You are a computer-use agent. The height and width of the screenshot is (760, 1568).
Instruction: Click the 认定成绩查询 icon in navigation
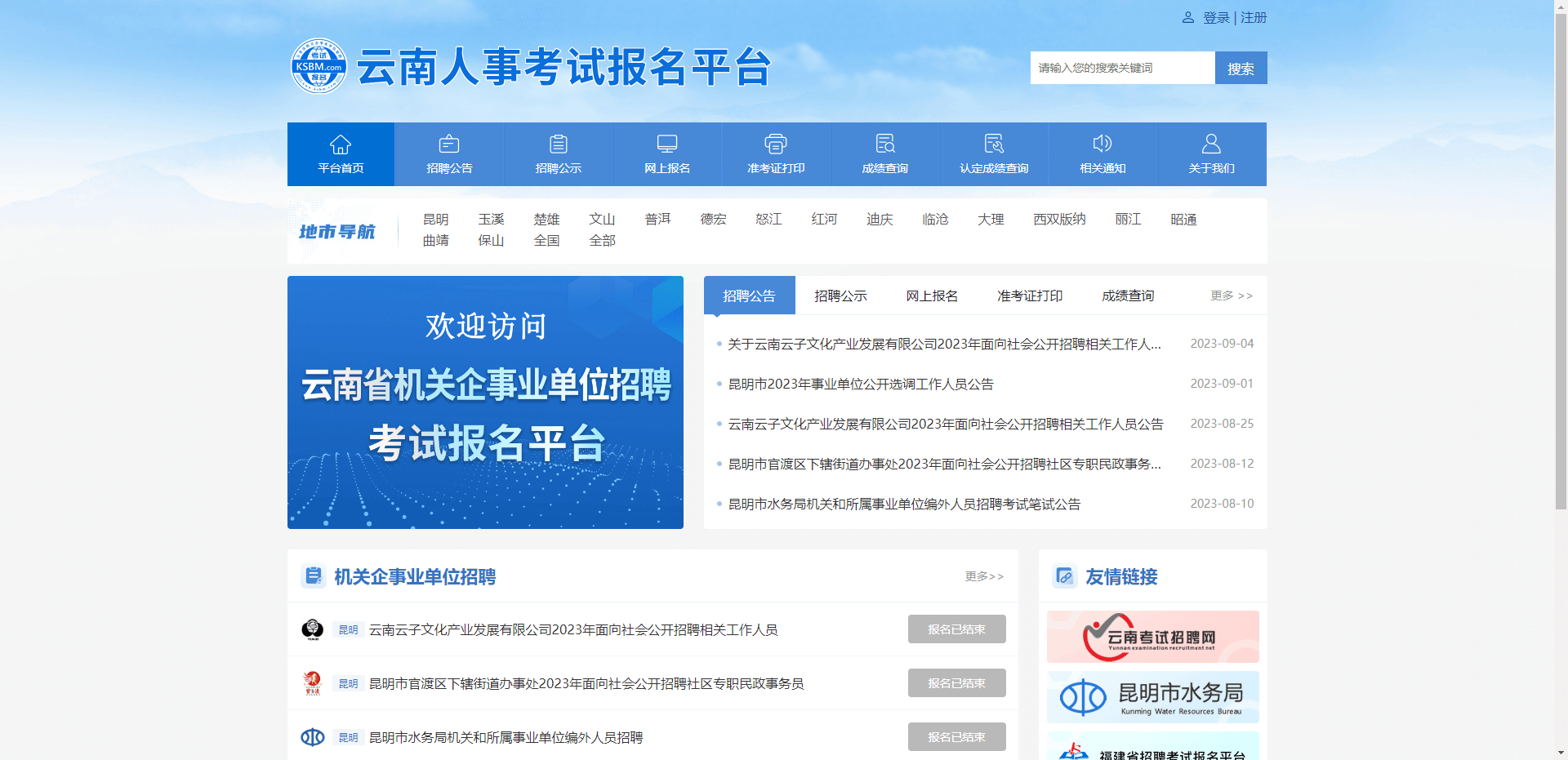(x=994, y=144)
